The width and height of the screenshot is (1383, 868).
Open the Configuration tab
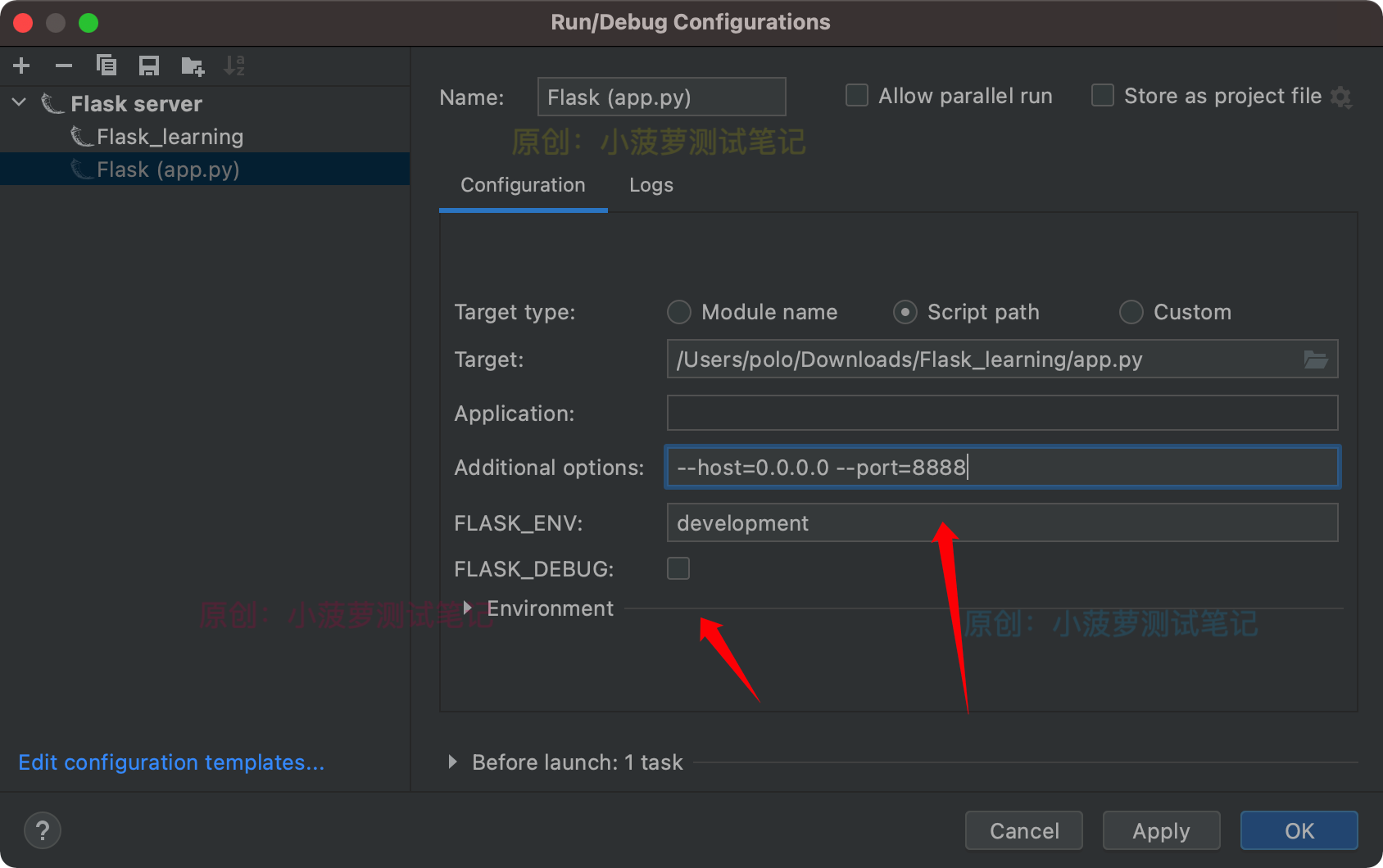click(523, 185)
